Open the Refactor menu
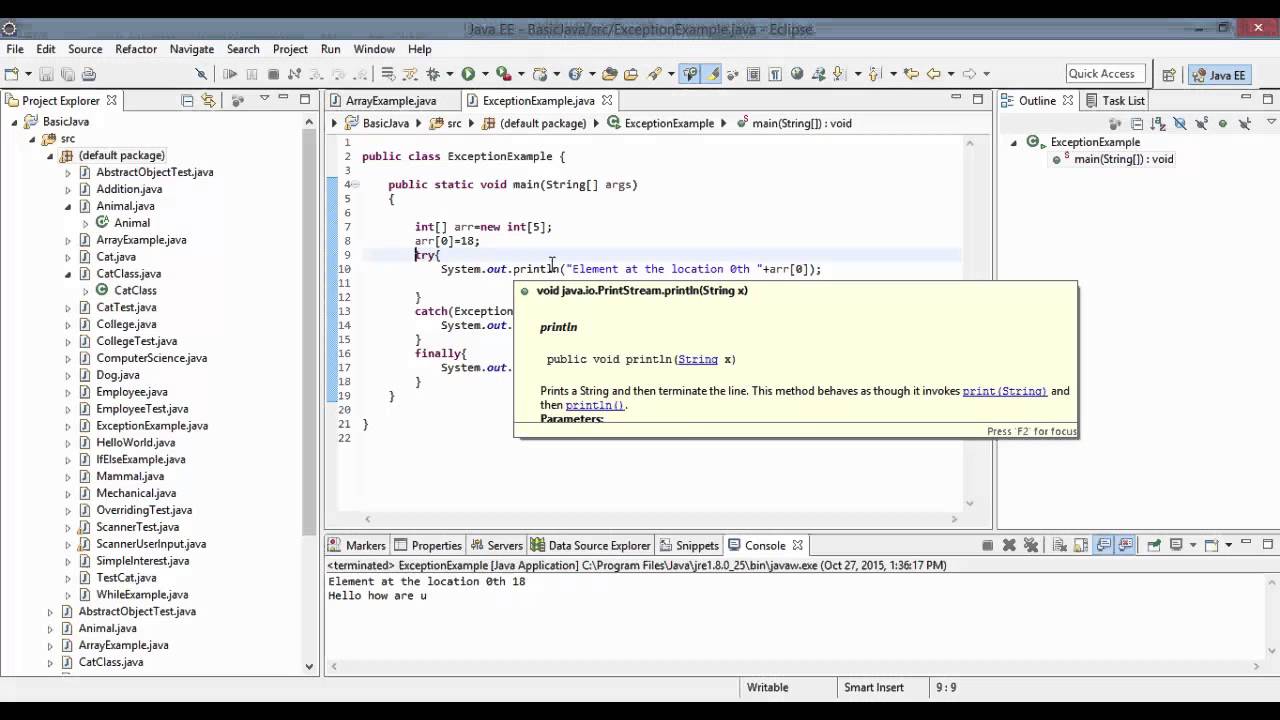 point(136,49)
